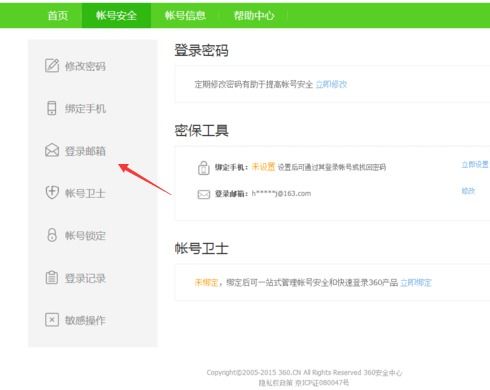This screenshot has height=390, width=490.
Task: Click the 立即绑定 link under 帐号卫士
Action: click(x=416, y=283)
